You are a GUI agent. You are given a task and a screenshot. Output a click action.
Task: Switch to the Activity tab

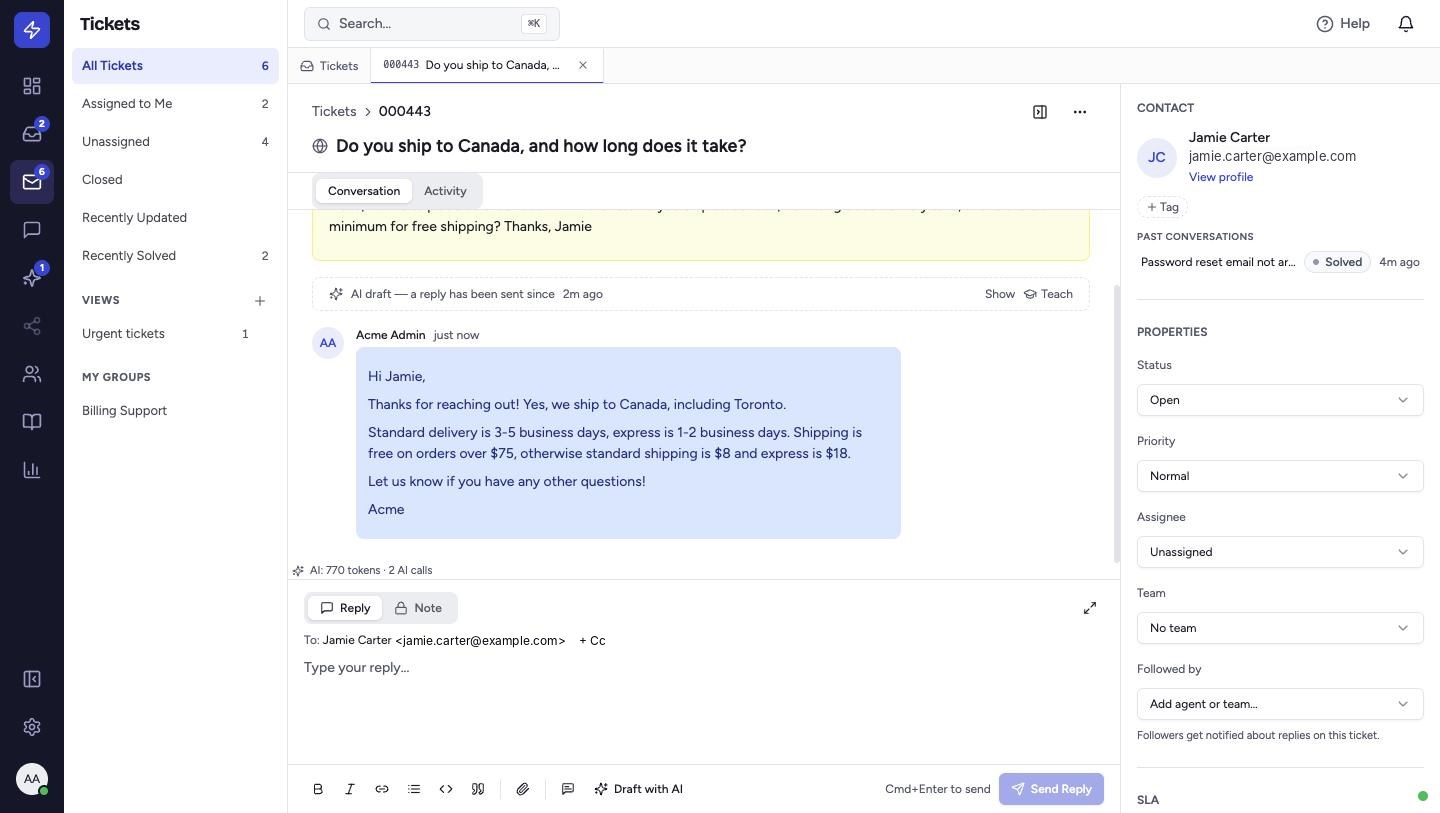coord(445,191)
